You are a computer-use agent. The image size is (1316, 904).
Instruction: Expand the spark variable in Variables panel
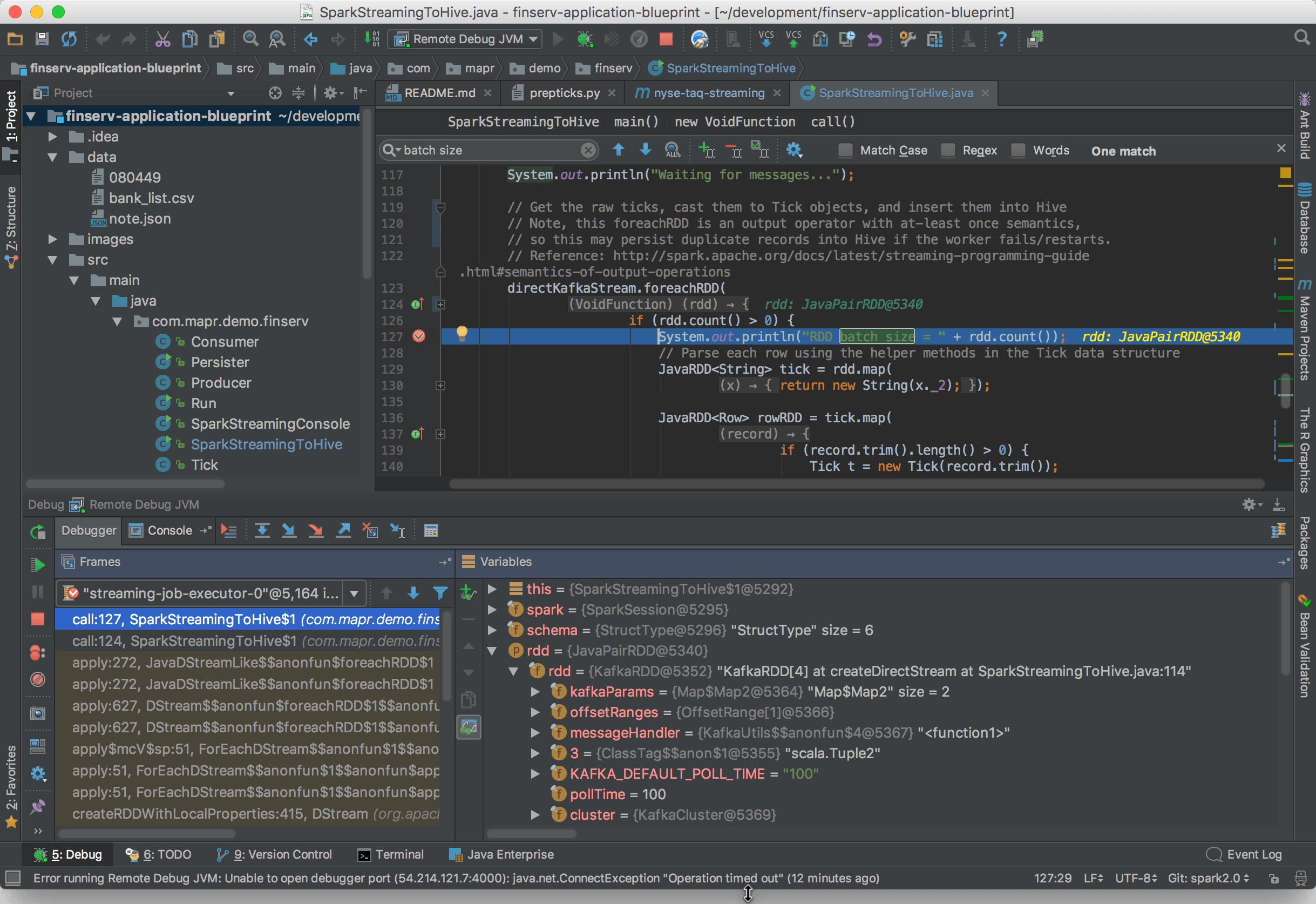492,610
